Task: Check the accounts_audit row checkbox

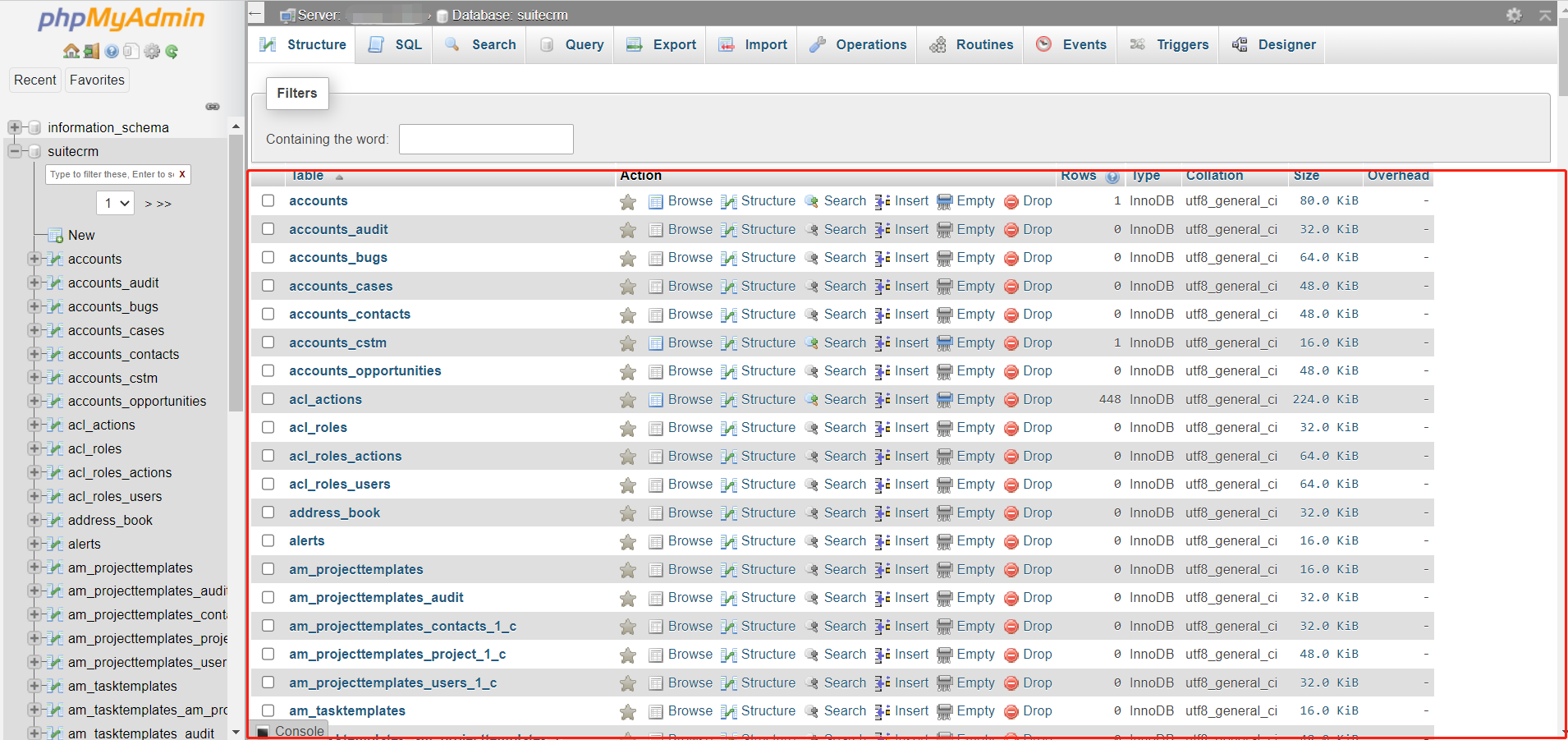Action: [268, 229]
